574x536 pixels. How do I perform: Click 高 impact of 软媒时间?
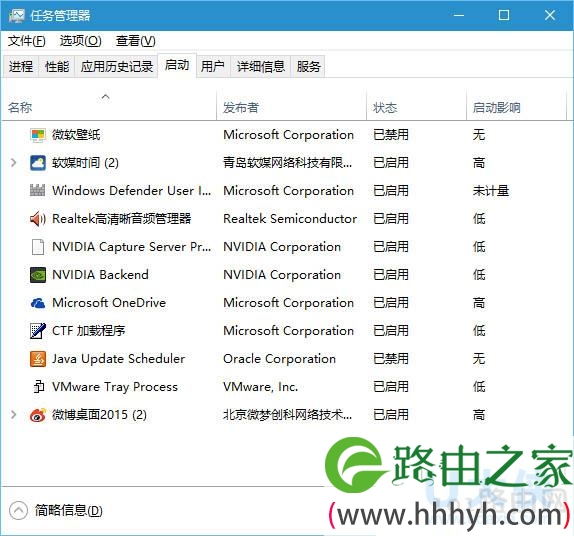click(479, 163)
